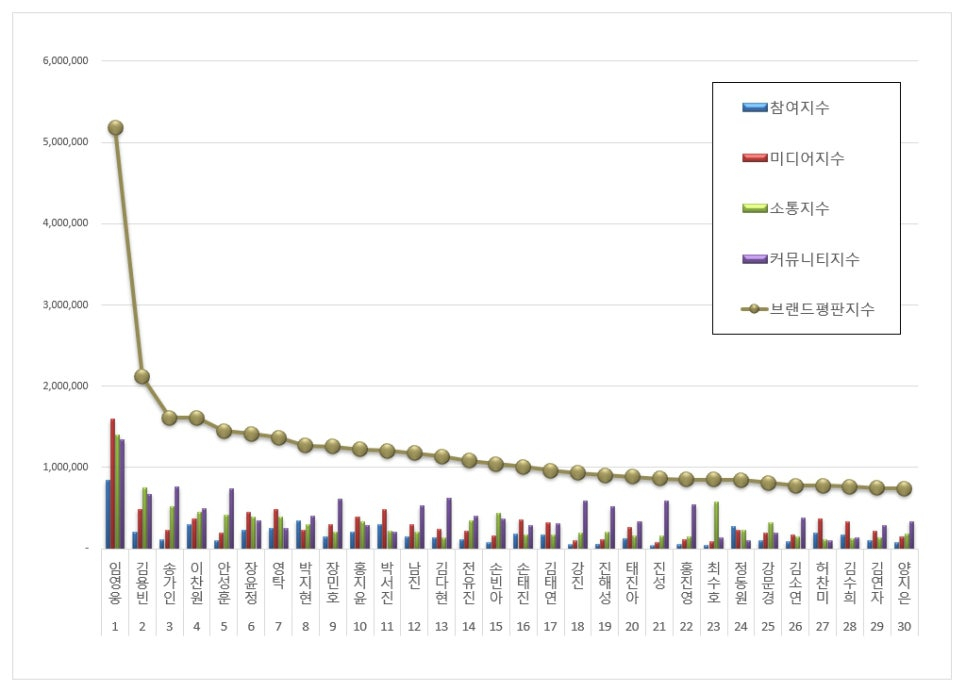Select the 3,000,000 y-axis label
The height and width of the screenshot is (691, 966).
67,305
